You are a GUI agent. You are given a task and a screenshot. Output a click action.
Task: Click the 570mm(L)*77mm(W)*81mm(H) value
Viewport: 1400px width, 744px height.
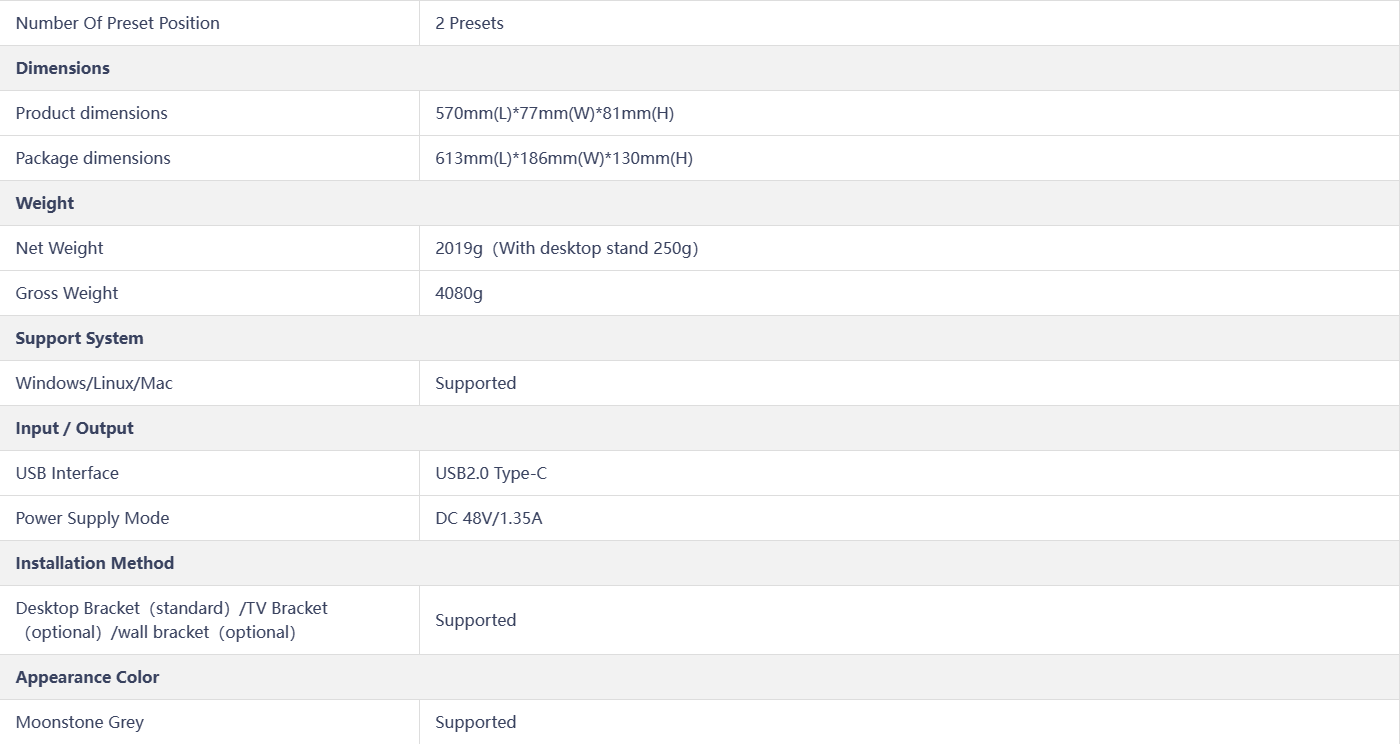(555, 113)
